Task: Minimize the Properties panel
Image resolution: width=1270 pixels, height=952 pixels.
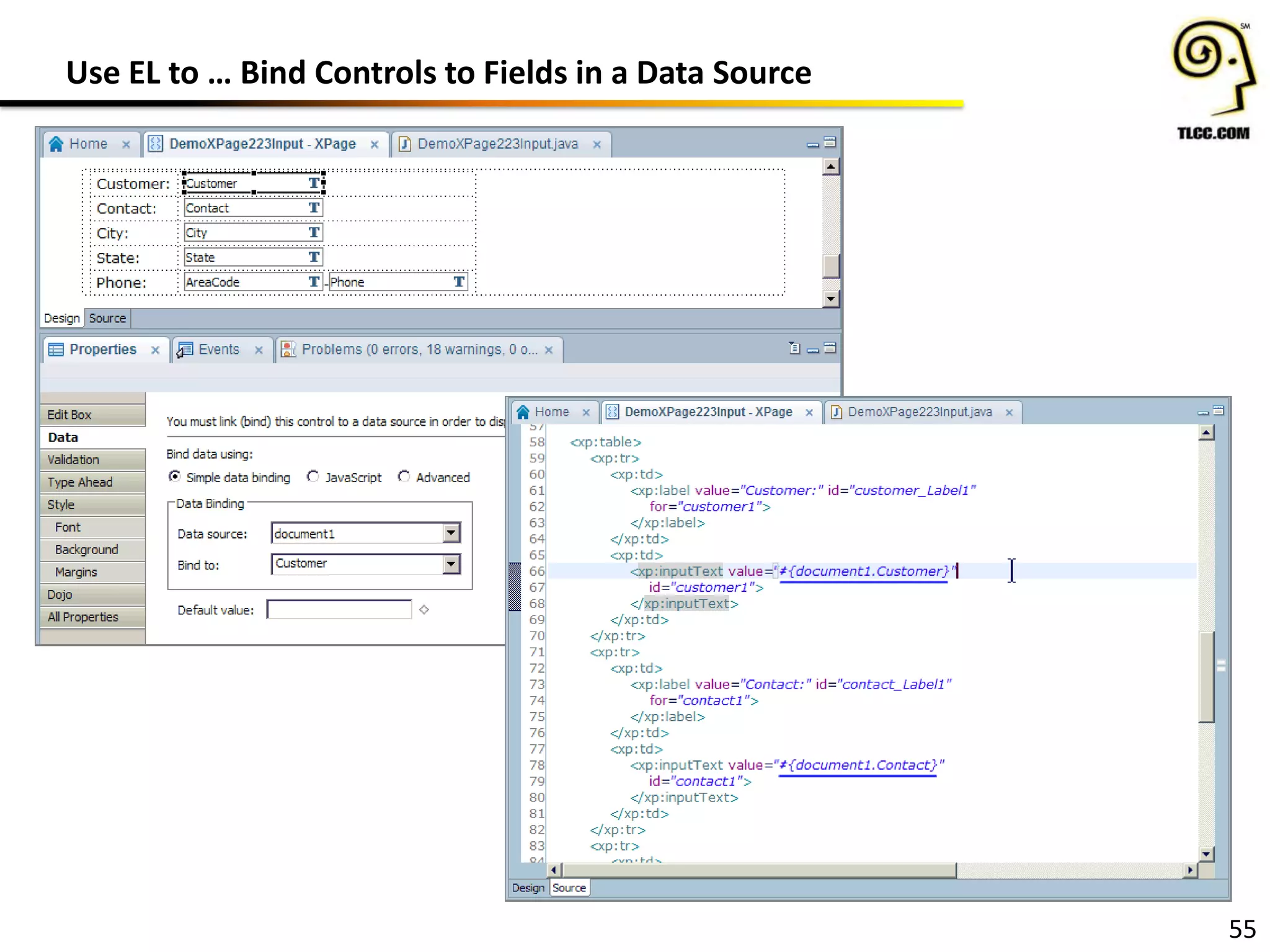Action: tap(813, 350)
